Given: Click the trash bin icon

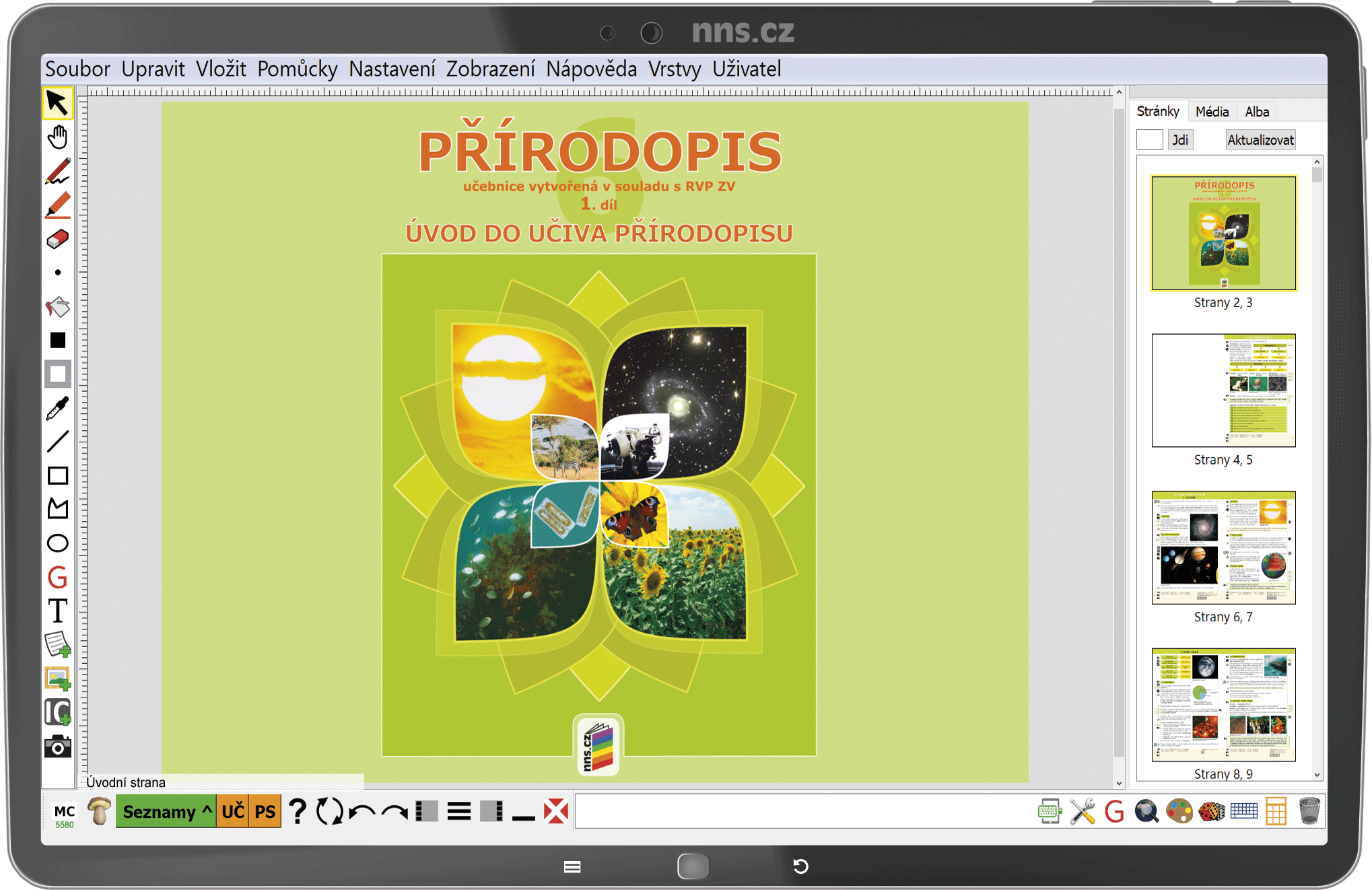Looking at the screenshot, I should pos(1309,811).
